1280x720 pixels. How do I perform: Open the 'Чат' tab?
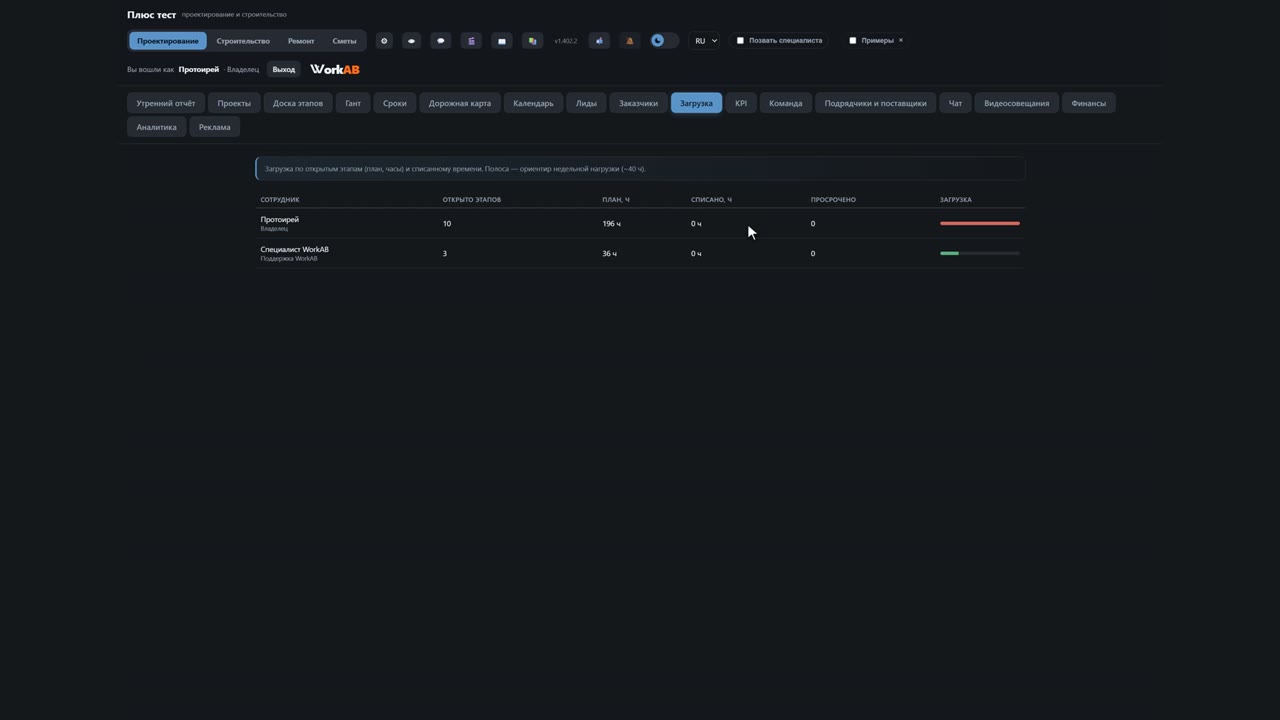pyautogui.click(x=955, y=103)
